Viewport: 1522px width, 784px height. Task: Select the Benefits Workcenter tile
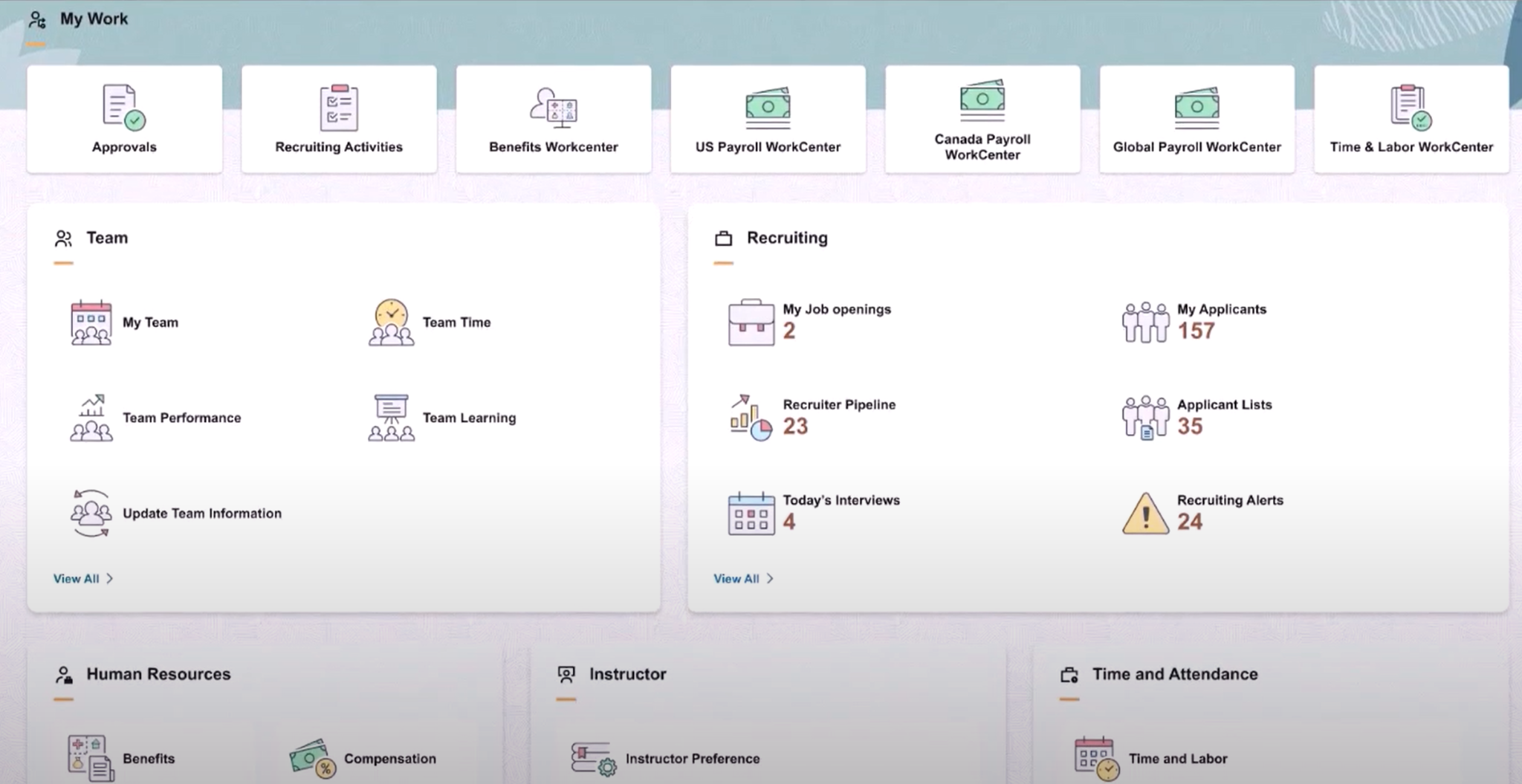[x=553, y=119]
